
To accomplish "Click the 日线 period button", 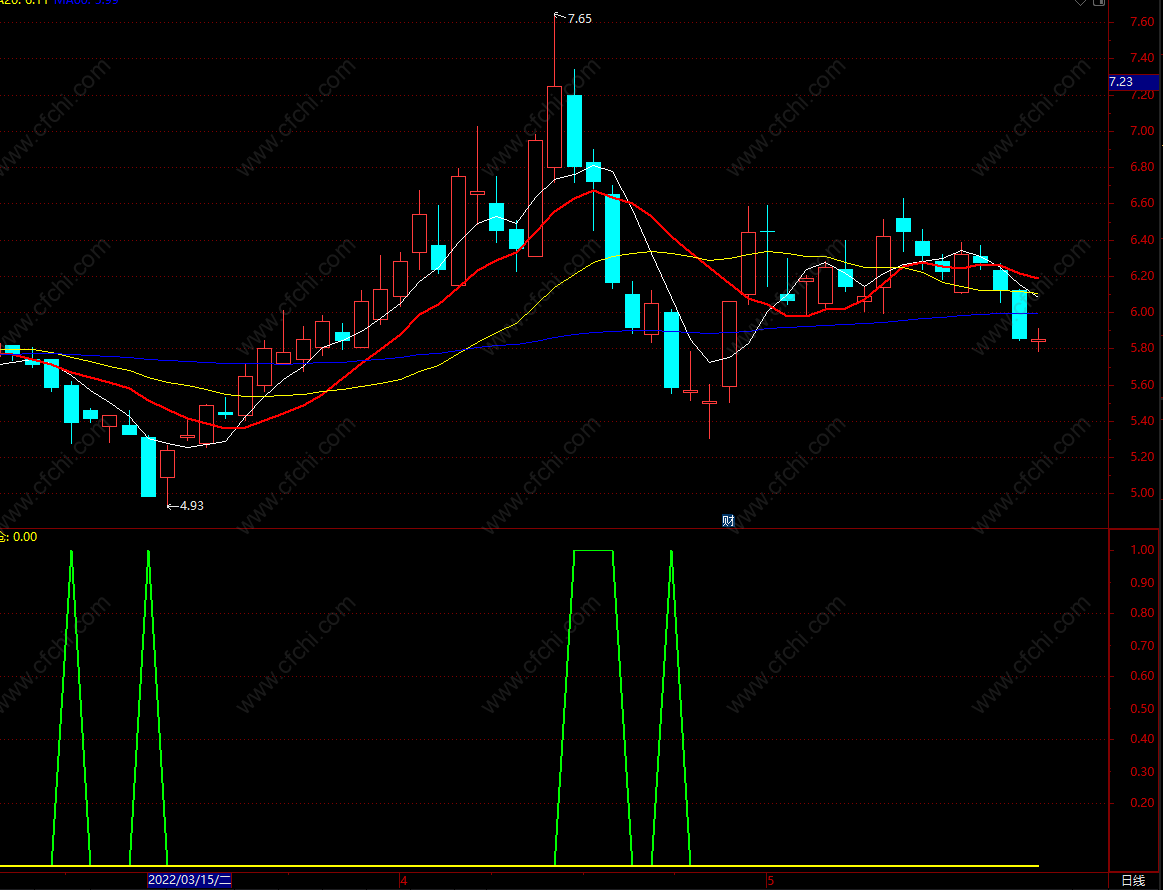I will pos(1133,880).
